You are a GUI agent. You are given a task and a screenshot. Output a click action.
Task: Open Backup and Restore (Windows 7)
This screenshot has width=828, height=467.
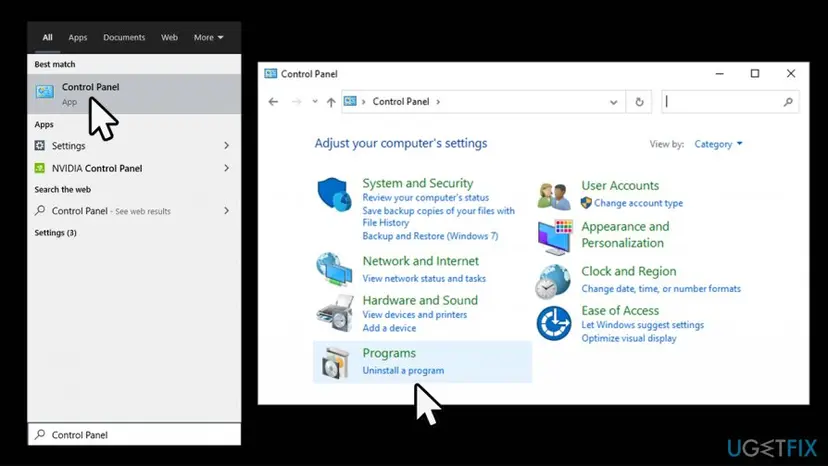click(430, 236)
